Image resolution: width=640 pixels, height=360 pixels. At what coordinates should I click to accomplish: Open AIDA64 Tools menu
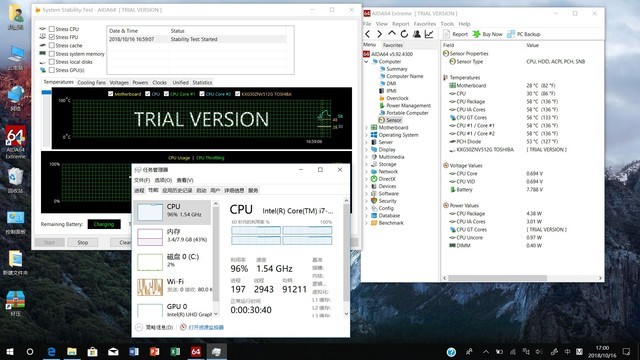(x=447, y=24)
